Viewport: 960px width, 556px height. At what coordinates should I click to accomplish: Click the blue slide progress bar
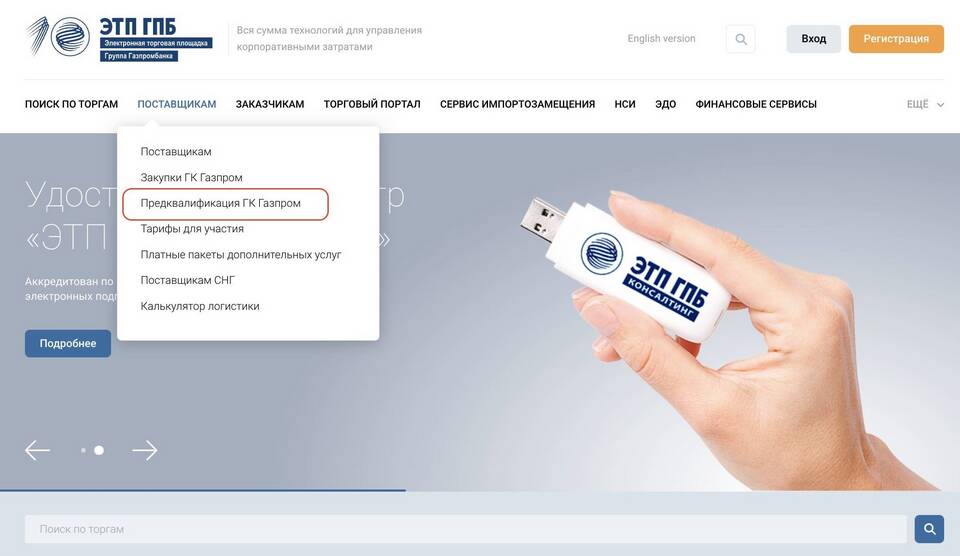pyautogui.click(x=203, y=490)
